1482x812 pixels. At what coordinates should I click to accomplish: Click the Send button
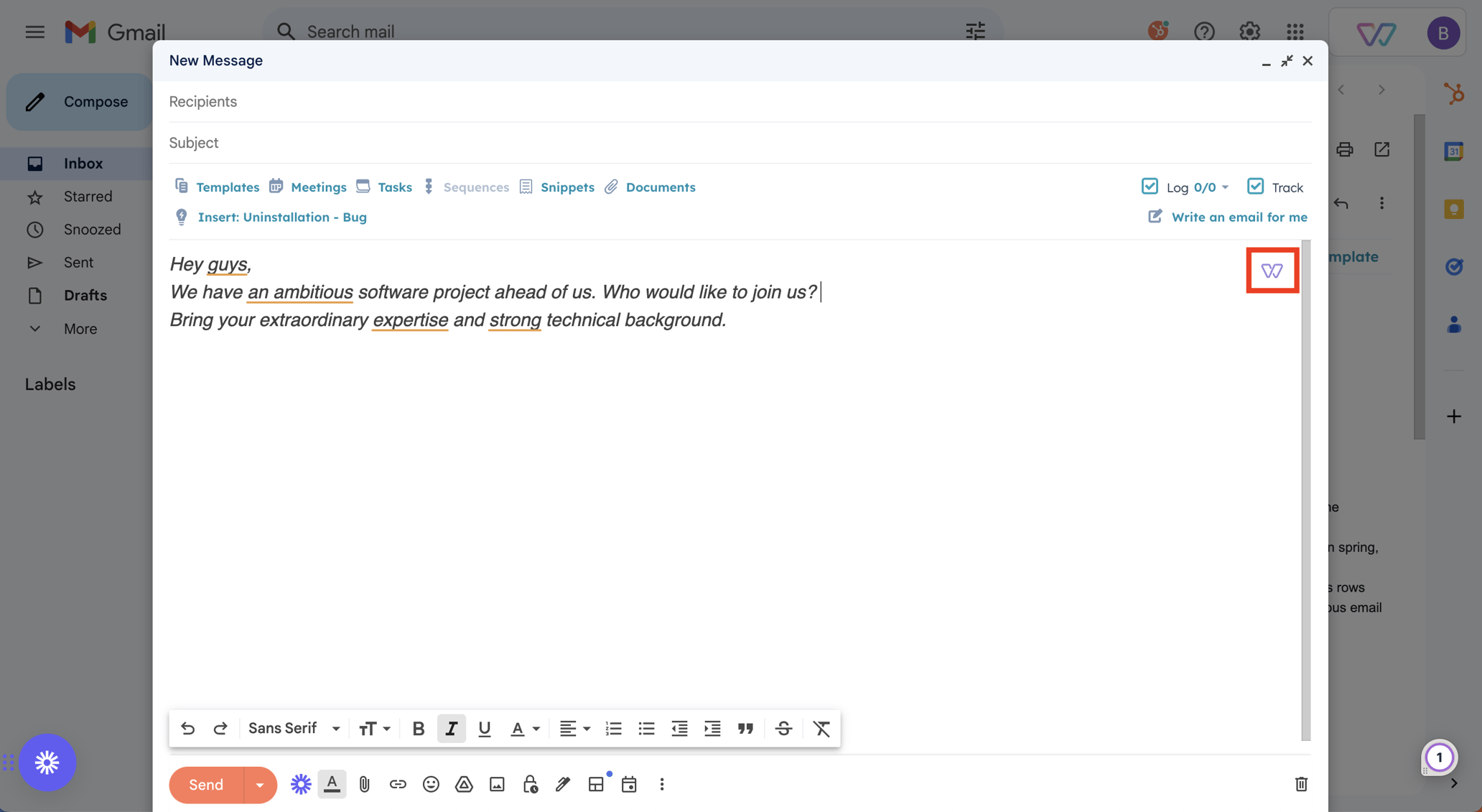coord(205,785)
